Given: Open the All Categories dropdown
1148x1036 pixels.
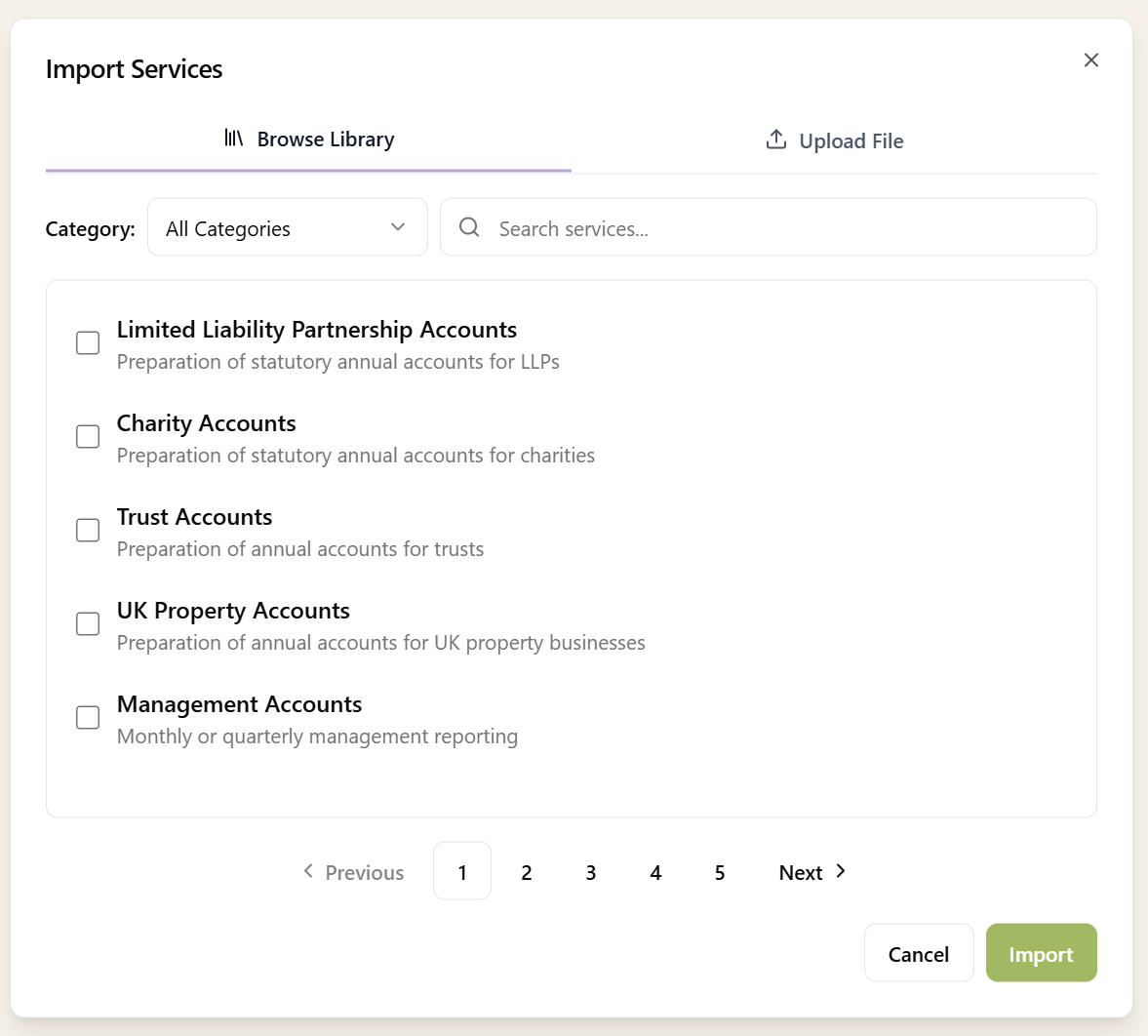Looking at the screenshot, I should [x=288, y=227].
